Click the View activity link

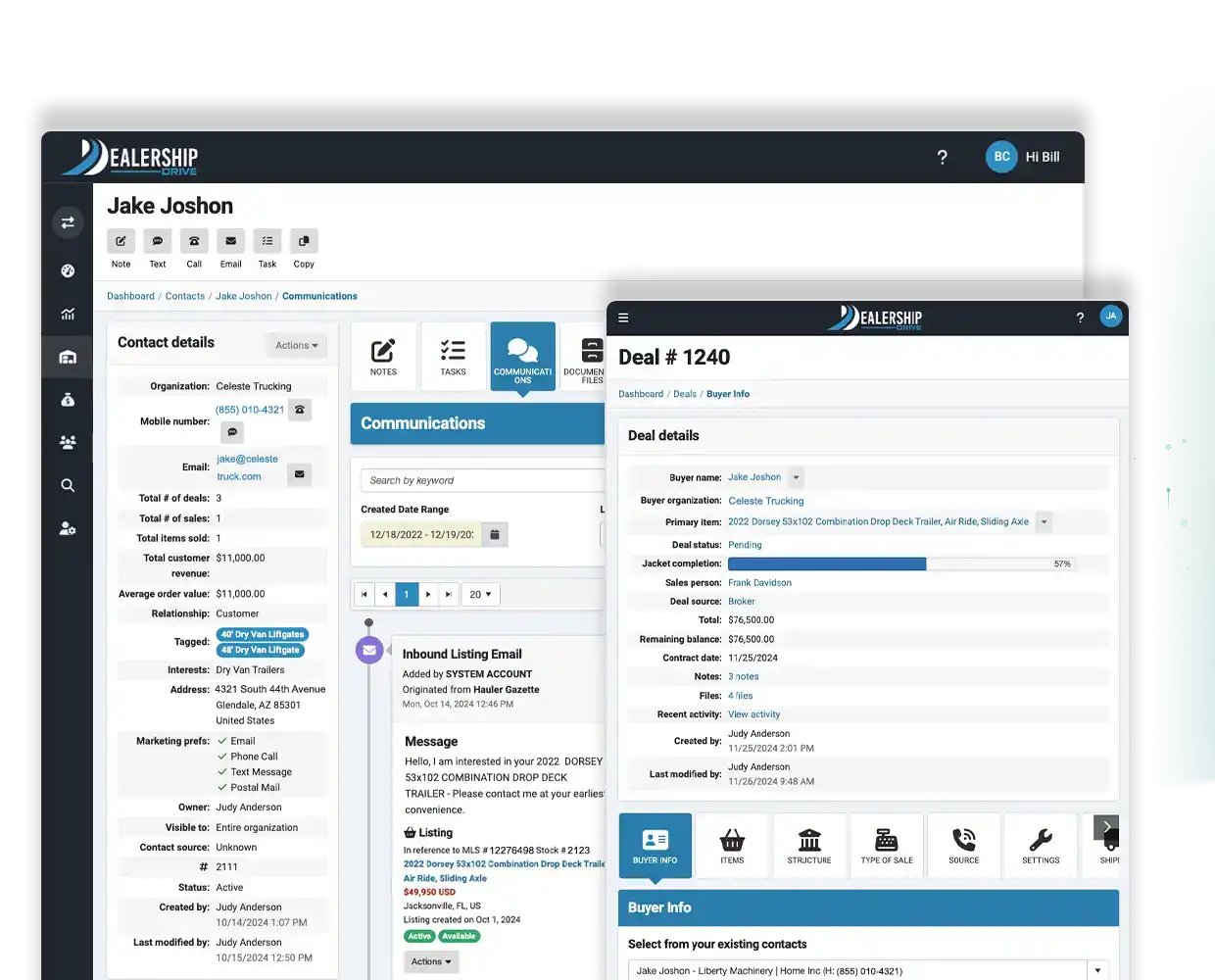click(x=753, y=714)
